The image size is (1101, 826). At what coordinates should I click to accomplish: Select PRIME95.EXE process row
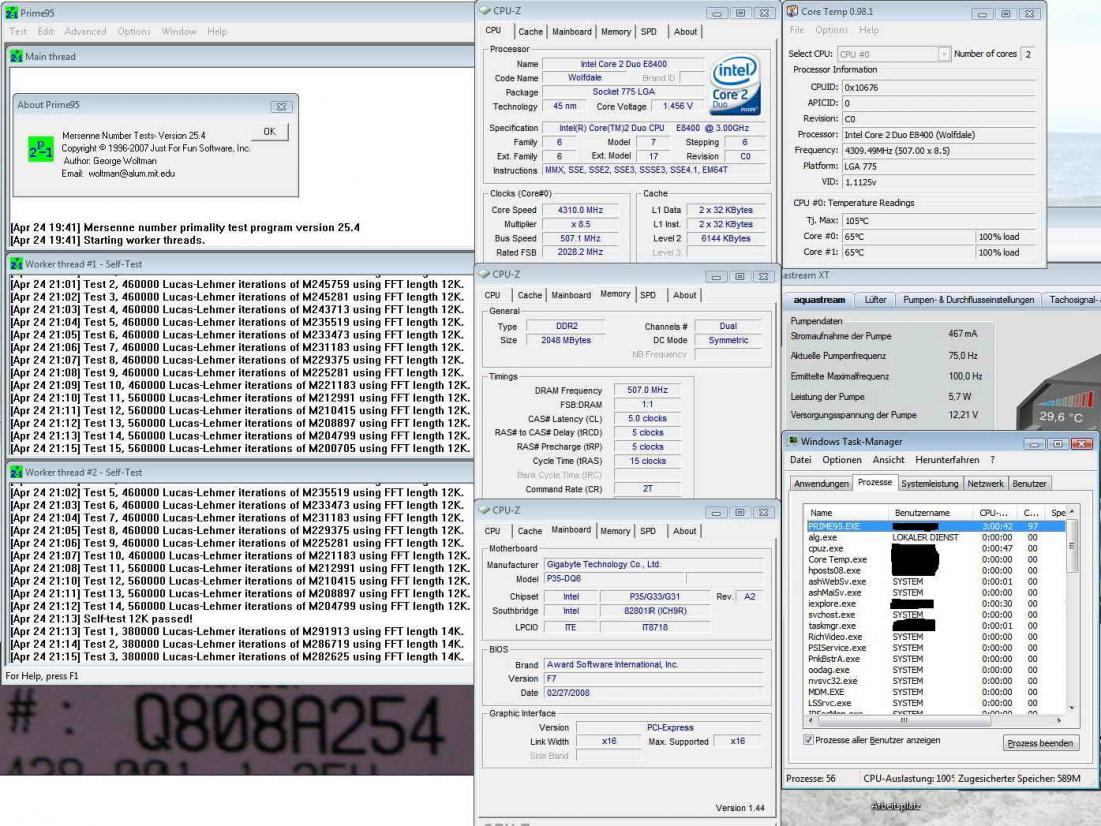935,526
